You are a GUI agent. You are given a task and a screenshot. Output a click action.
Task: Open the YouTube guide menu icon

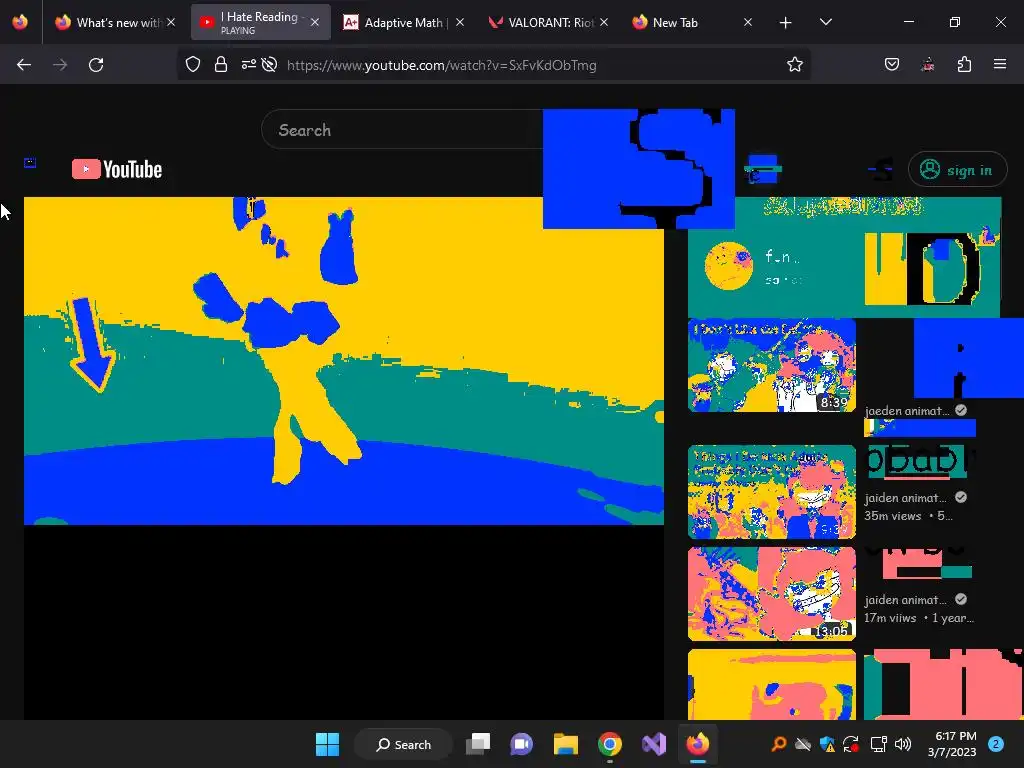point(30,163)
